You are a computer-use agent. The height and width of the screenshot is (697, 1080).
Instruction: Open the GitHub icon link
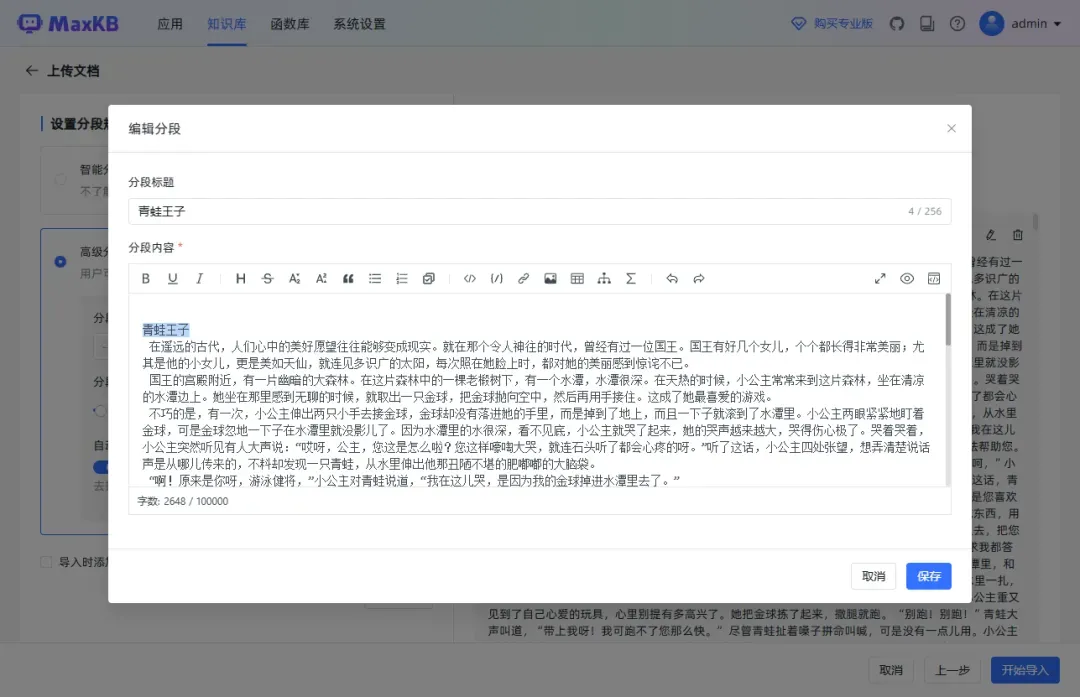[897, 23]
